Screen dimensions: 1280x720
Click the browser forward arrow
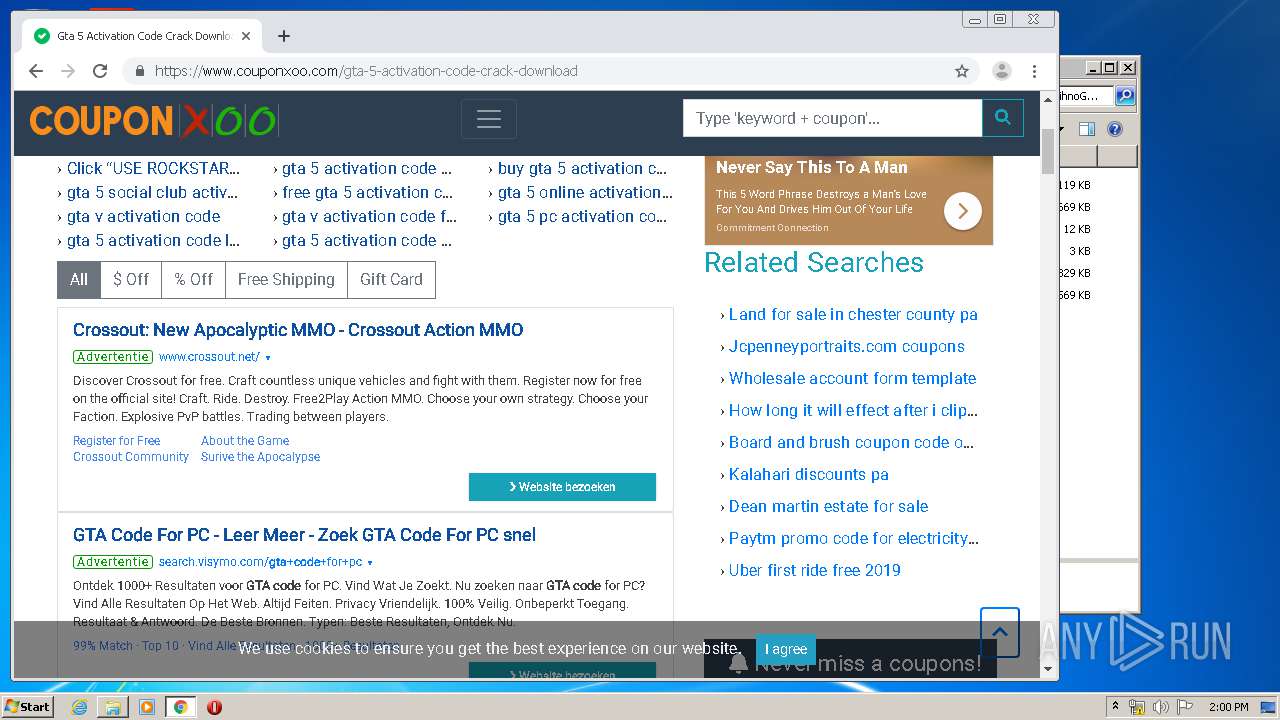pyautogui.click(x=68, y=71)
